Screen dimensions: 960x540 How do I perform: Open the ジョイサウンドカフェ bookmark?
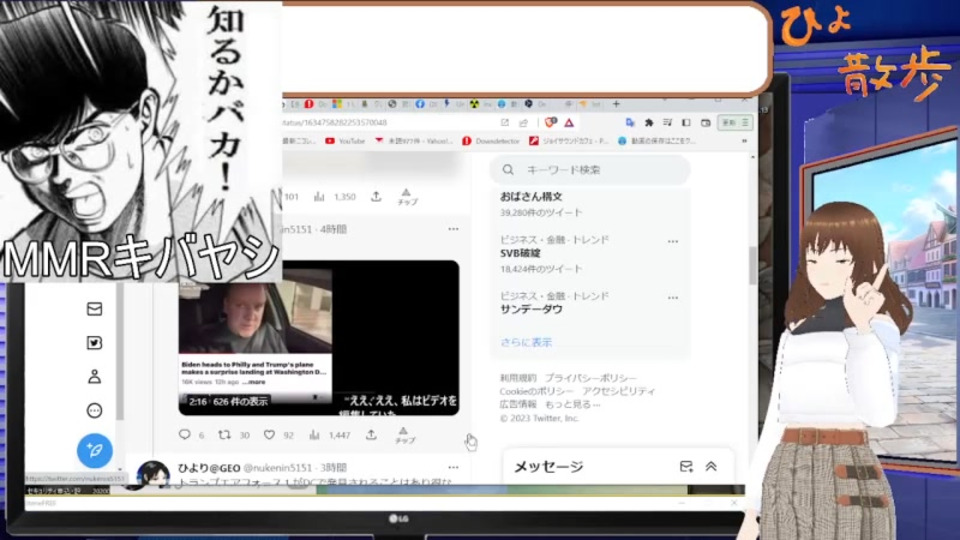(x=569, y=141)
